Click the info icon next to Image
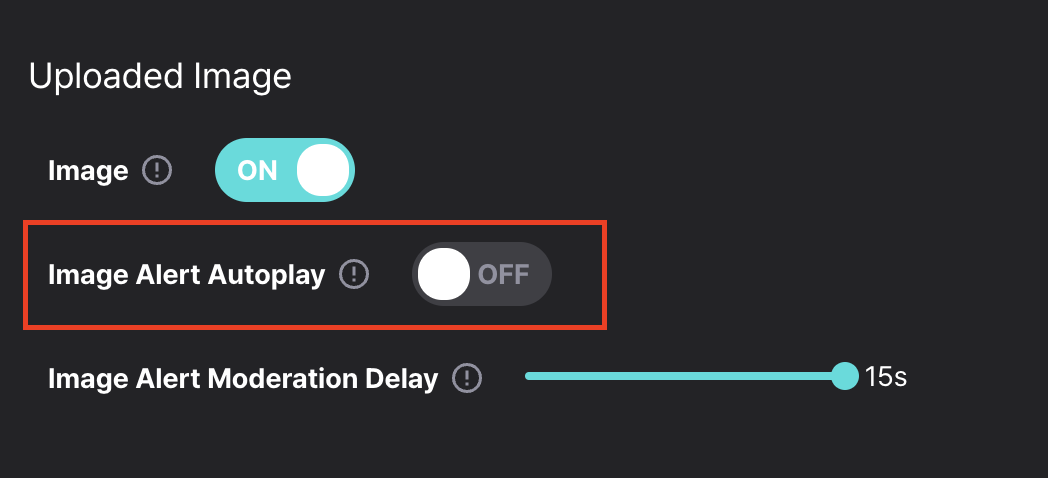Viewport: 1048px width, 478px height. [157, 170]
